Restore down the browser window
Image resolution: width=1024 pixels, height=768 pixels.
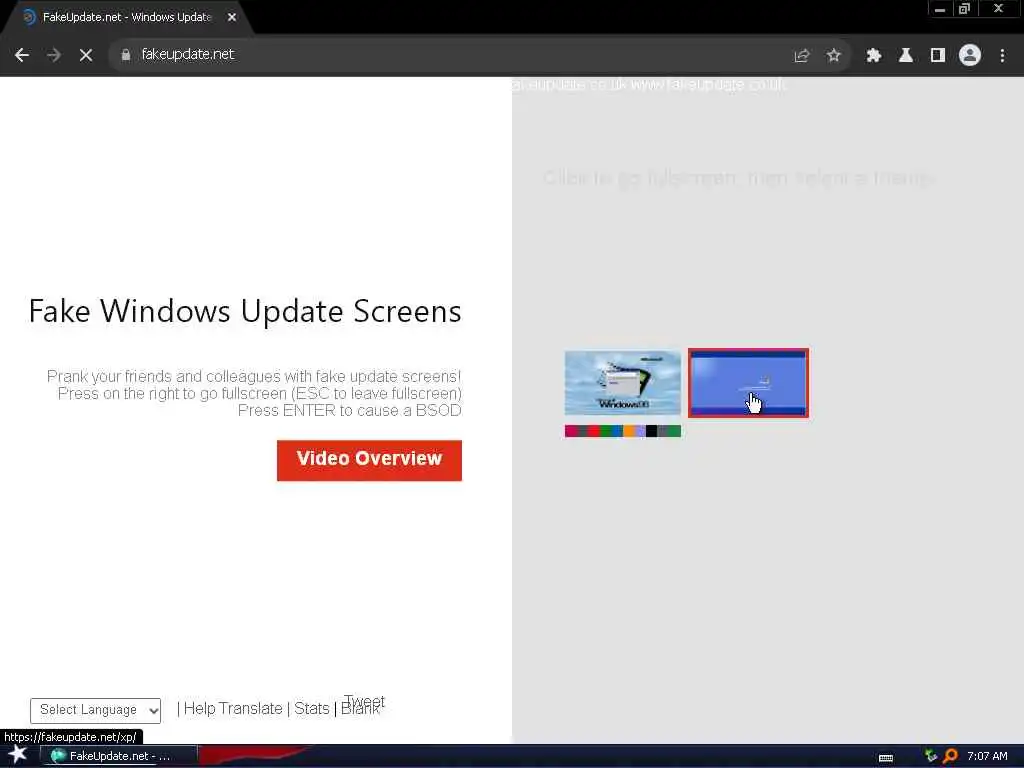[964, 9]
